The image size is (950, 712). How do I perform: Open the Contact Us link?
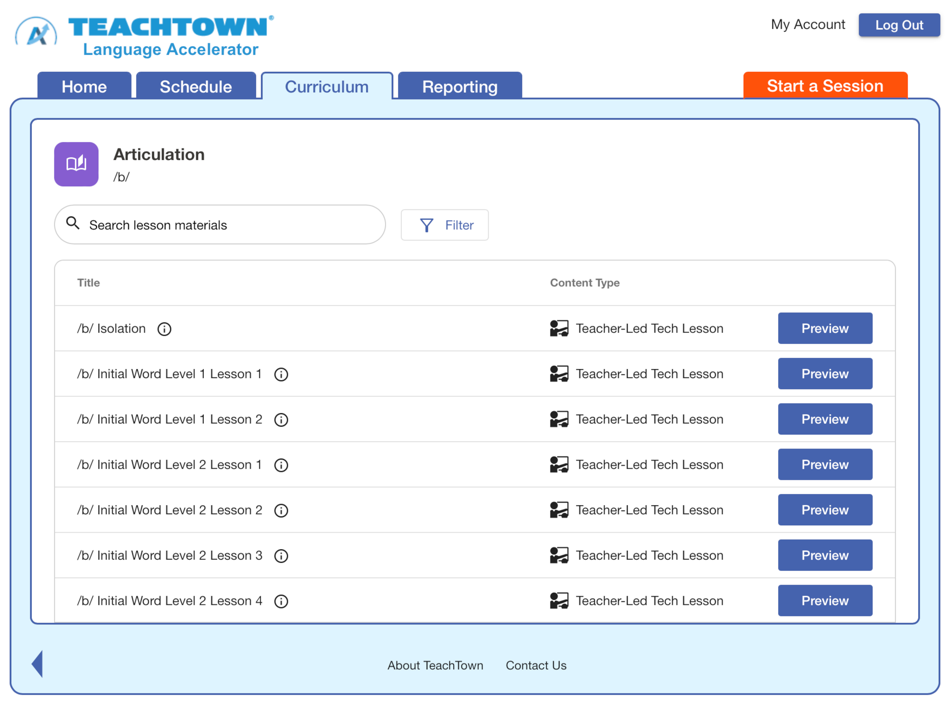pyautogui.click(x=536, y=665)
